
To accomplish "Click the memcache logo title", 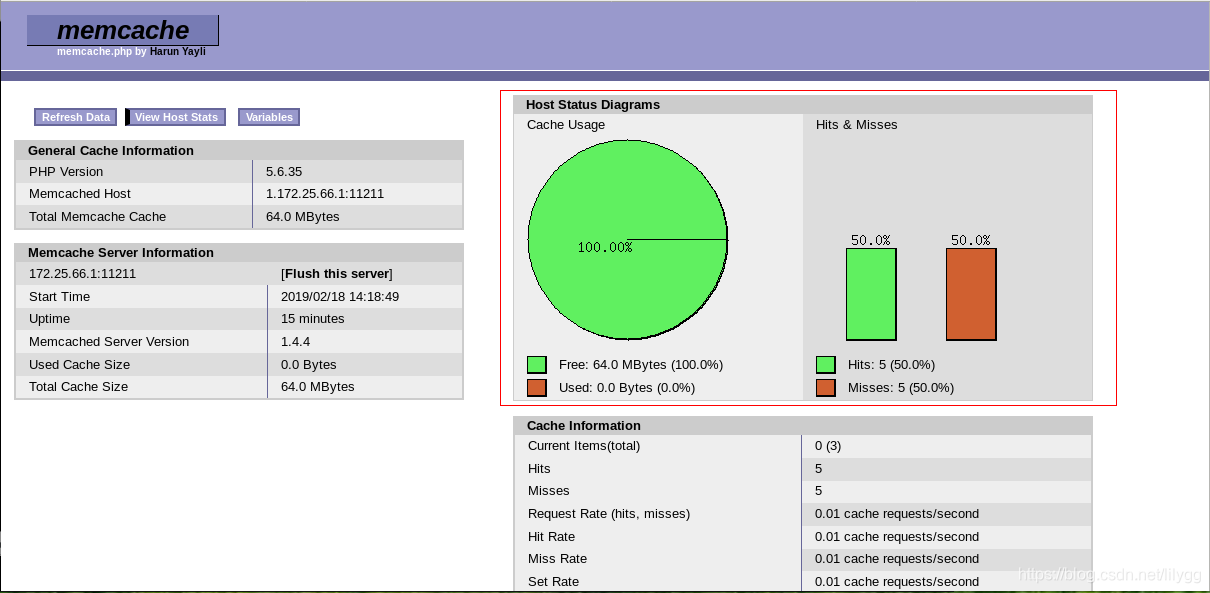I will 123,30.
